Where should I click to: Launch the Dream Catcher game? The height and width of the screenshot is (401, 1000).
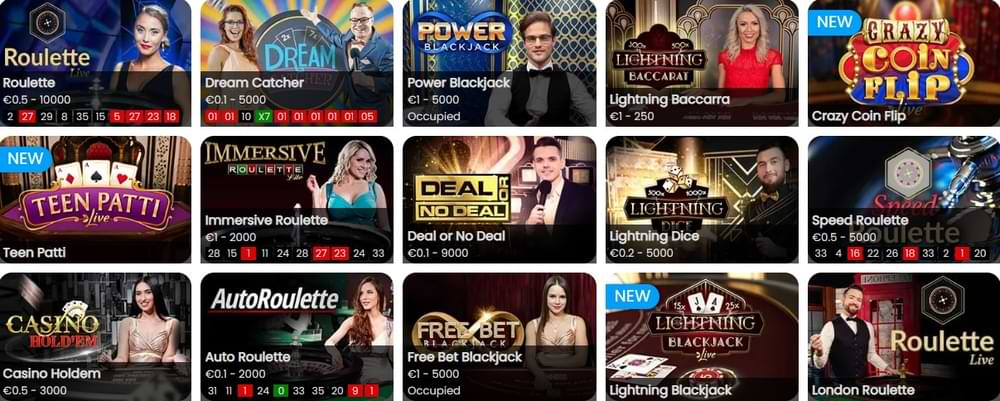click(297, 63)
